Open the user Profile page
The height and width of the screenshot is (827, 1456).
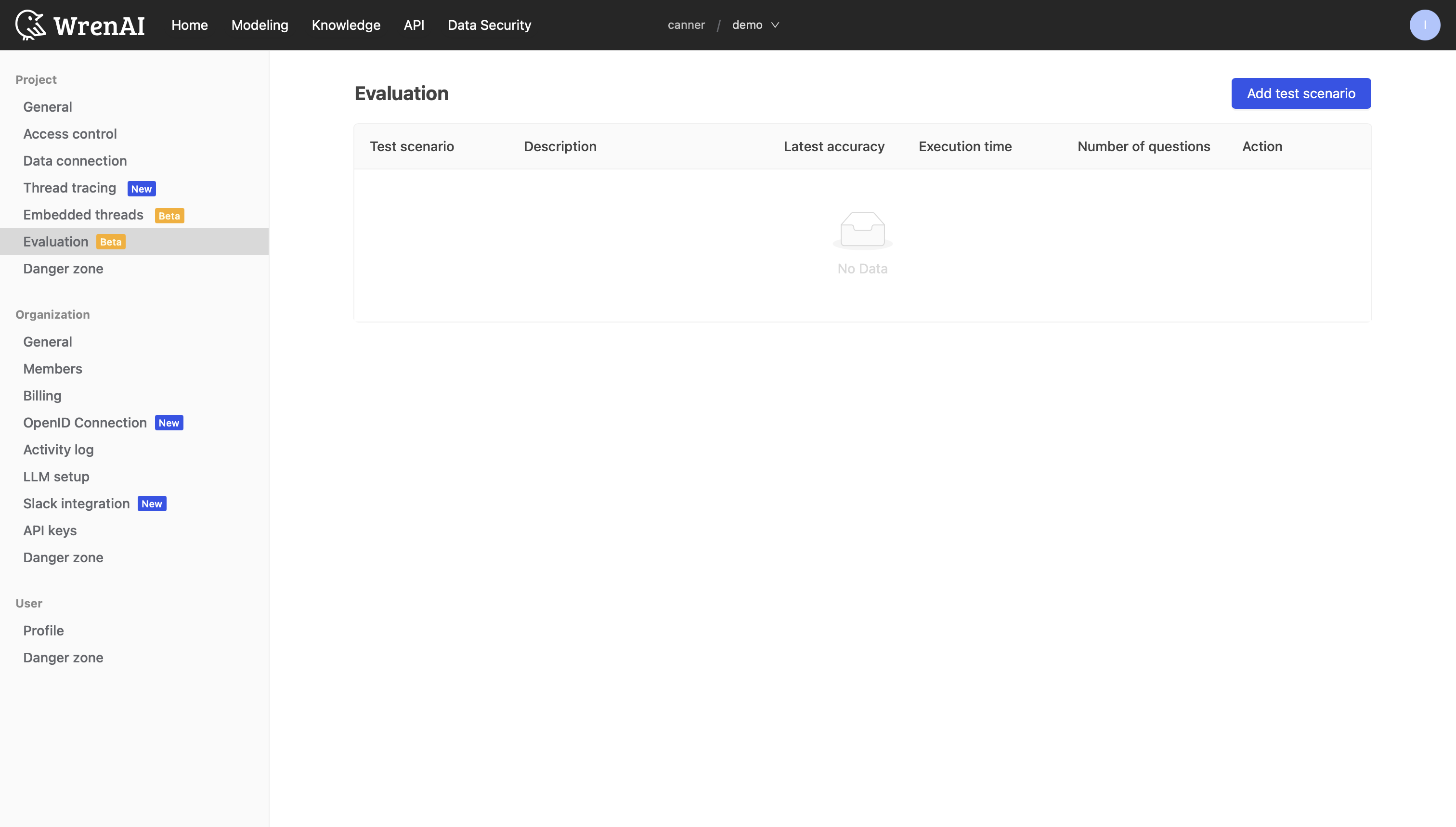tap(43, 631)
